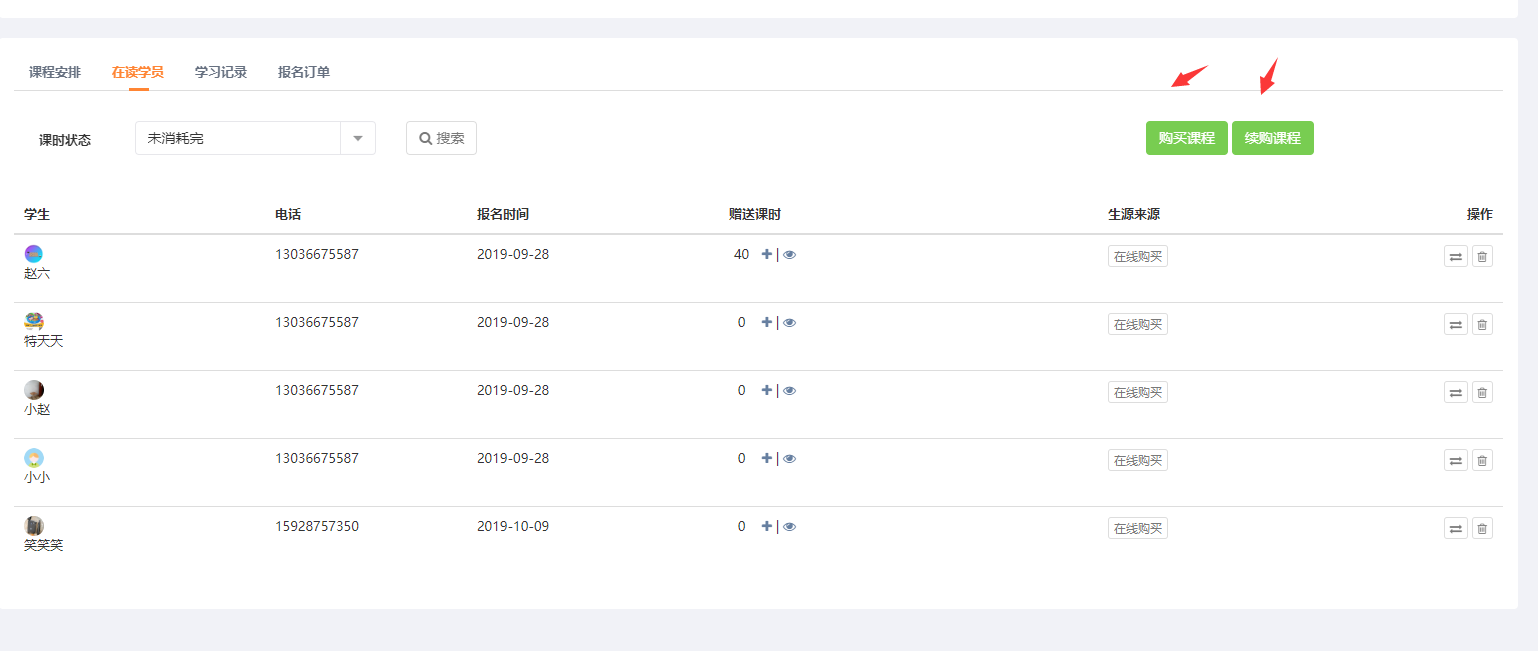Delete student 特天天 with trash icon
Image resolution: width=1538 pixels, height=651 pixels.
coord(1482,325)
